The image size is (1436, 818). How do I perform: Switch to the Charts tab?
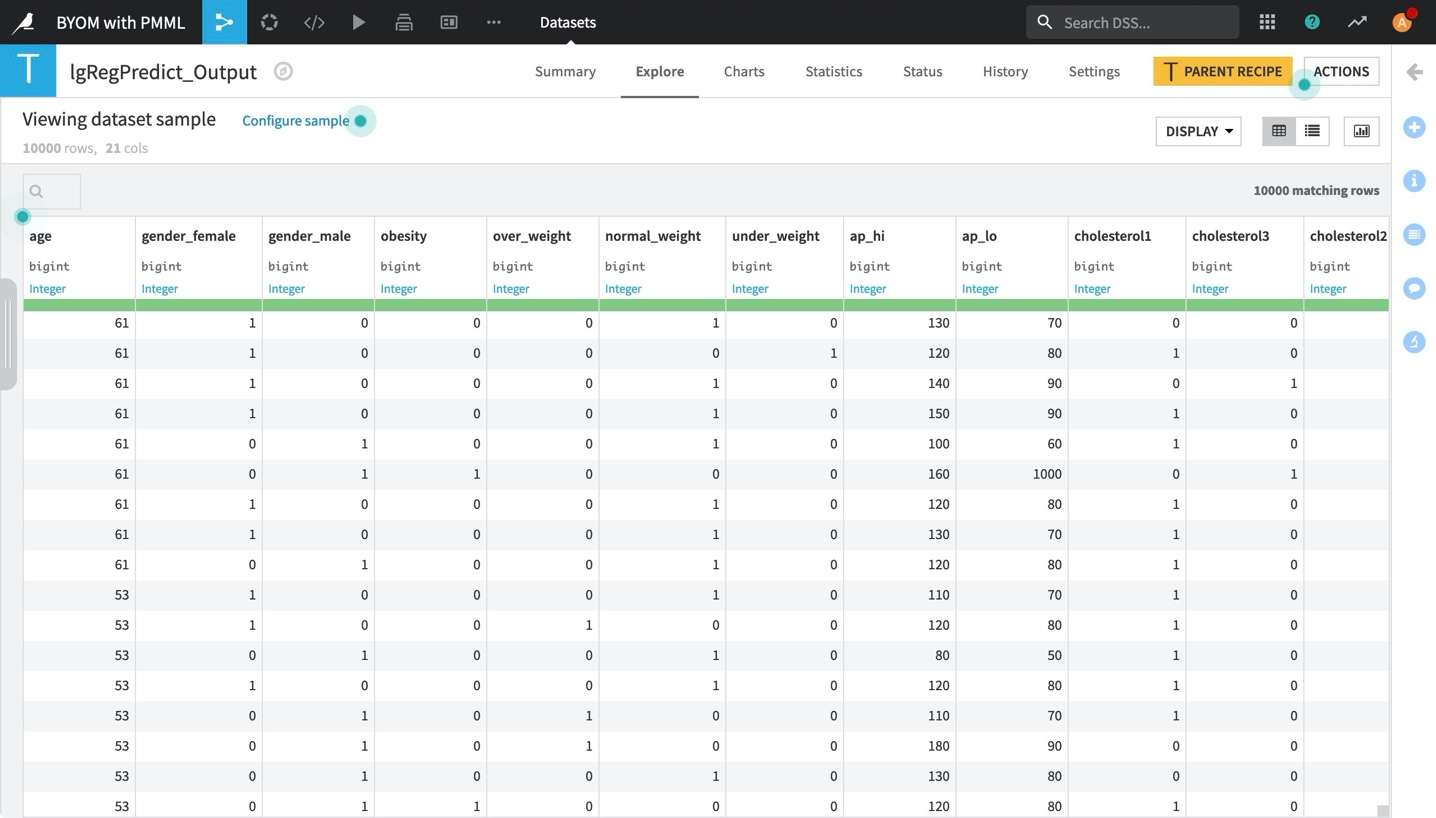(x=743, y=71)
